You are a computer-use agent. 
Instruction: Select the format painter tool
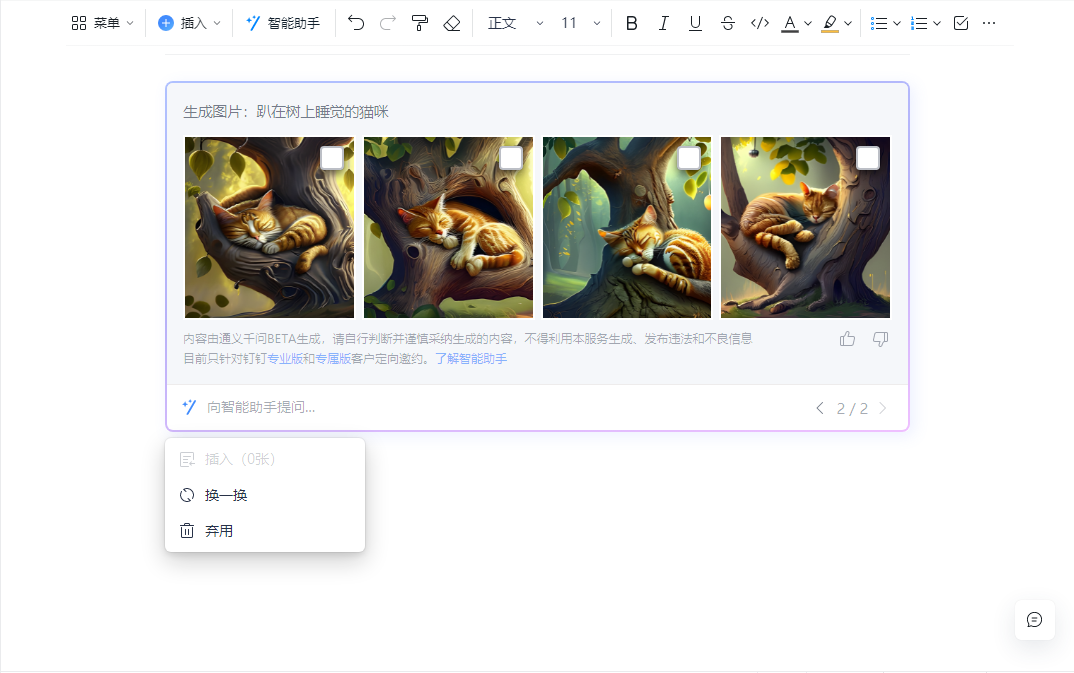(x=419, y=22)
